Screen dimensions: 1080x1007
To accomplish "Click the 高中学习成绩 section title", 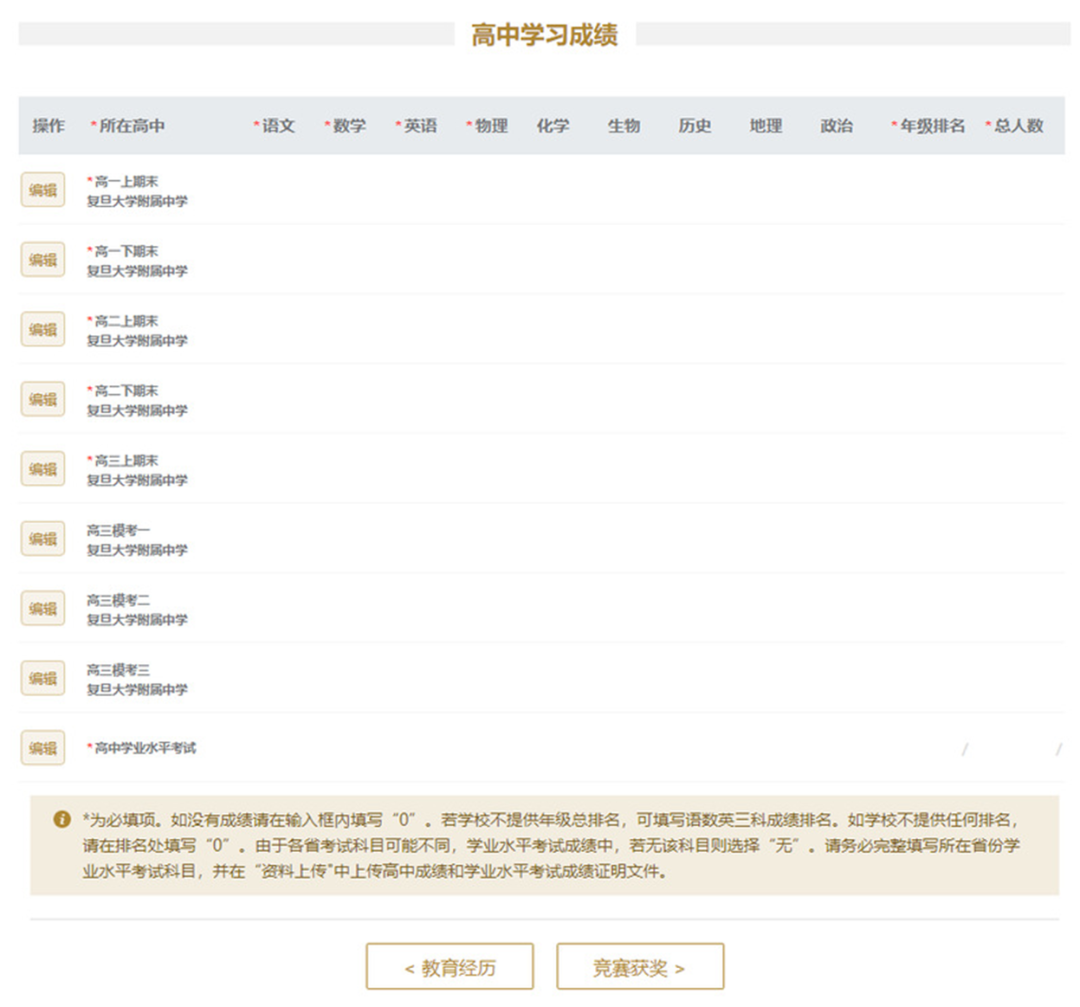I will click(545, 35).
